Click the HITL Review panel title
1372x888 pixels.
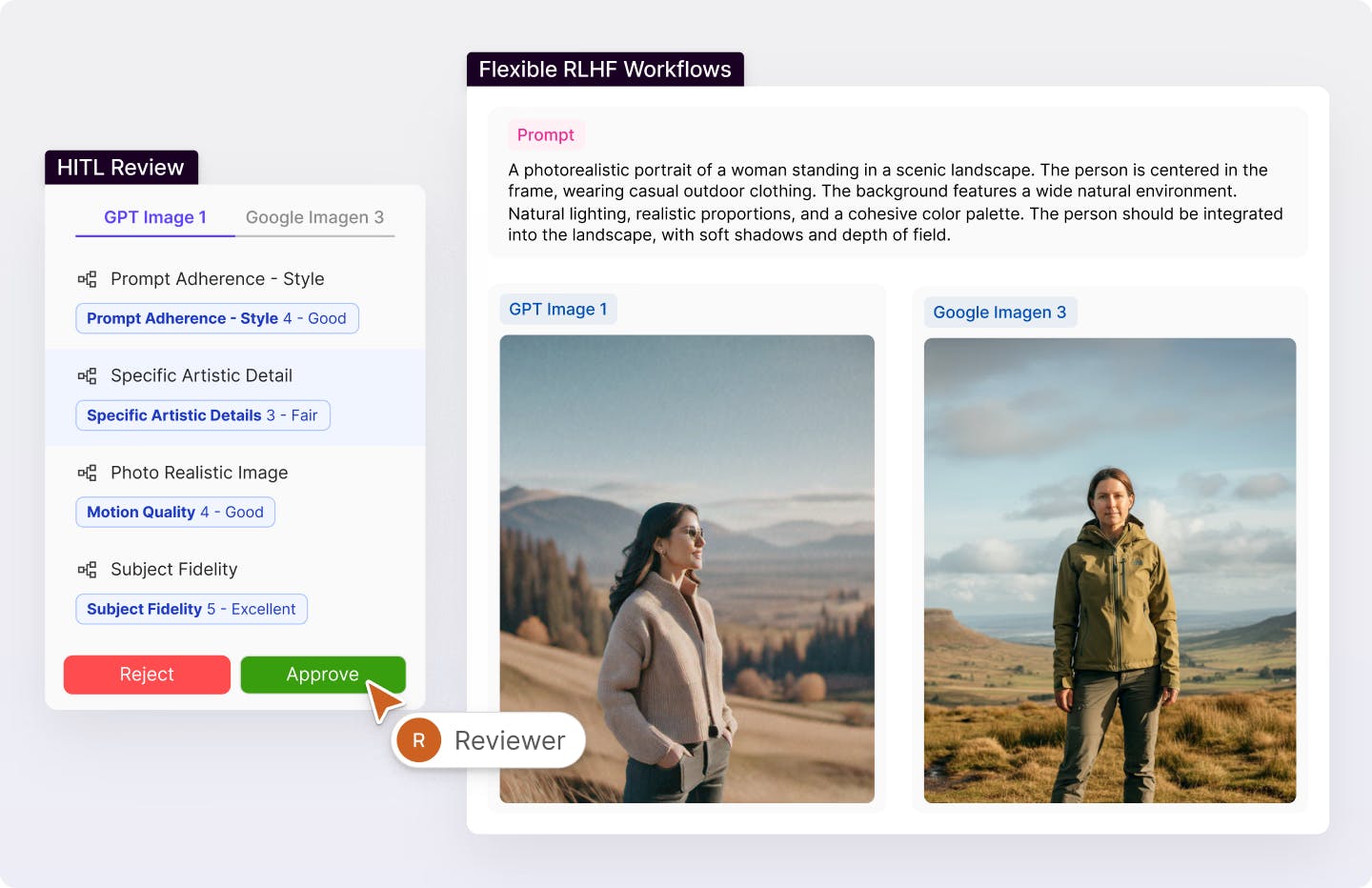tap(121, 168)
